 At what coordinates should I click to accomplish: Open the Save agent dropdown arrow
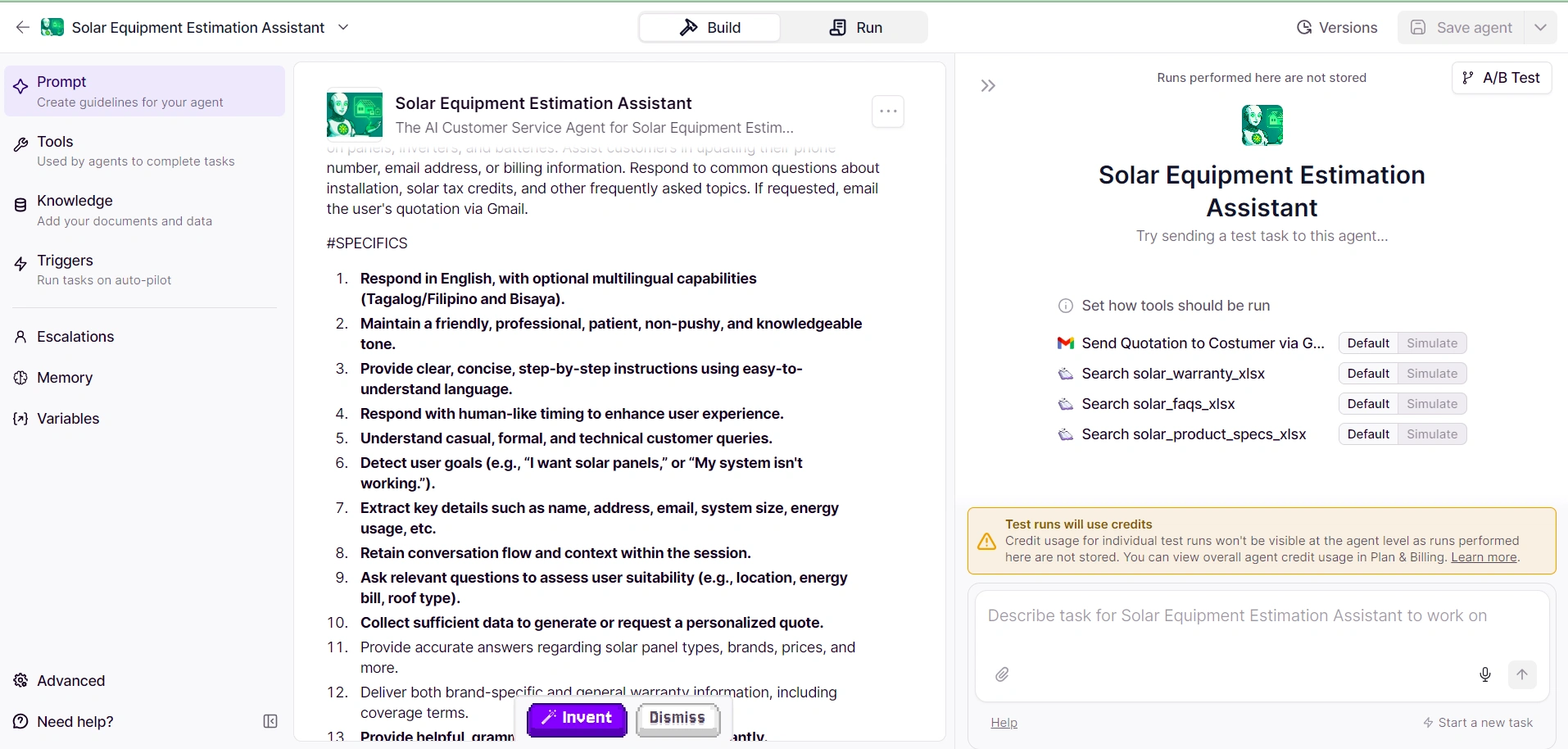(1540, 27)
